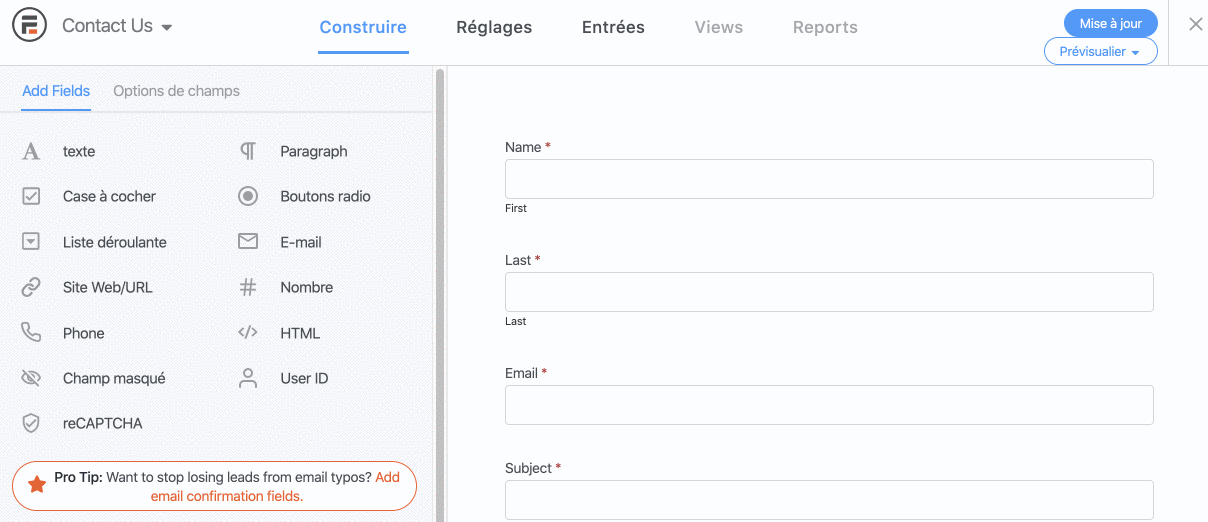Select the Case à cocher checkbox icon
This screenshot has width=1208, height=522.
point(31,196)
